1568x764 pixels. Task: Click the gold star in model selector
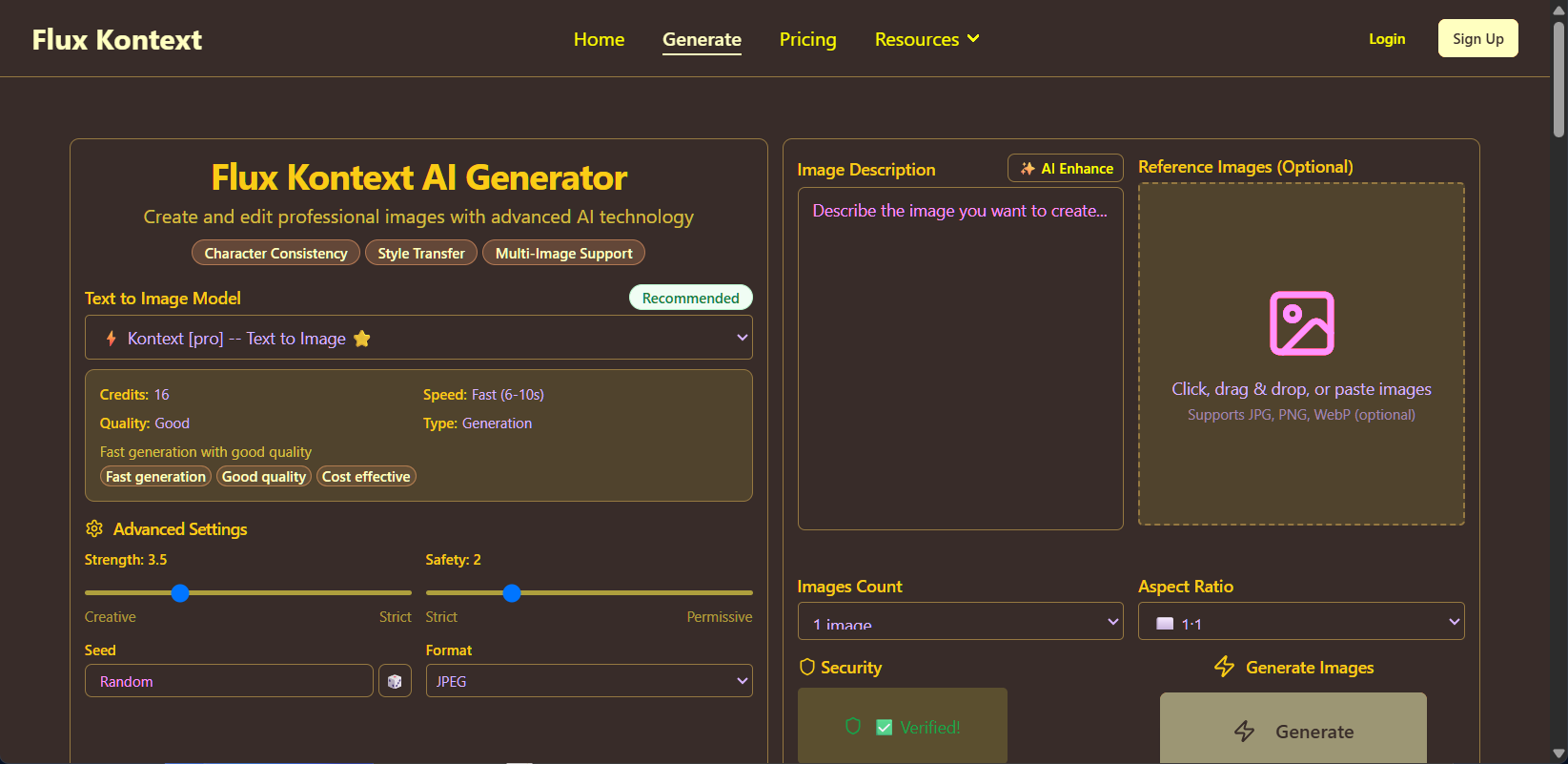pyautogui.click(x=362, y=339)
